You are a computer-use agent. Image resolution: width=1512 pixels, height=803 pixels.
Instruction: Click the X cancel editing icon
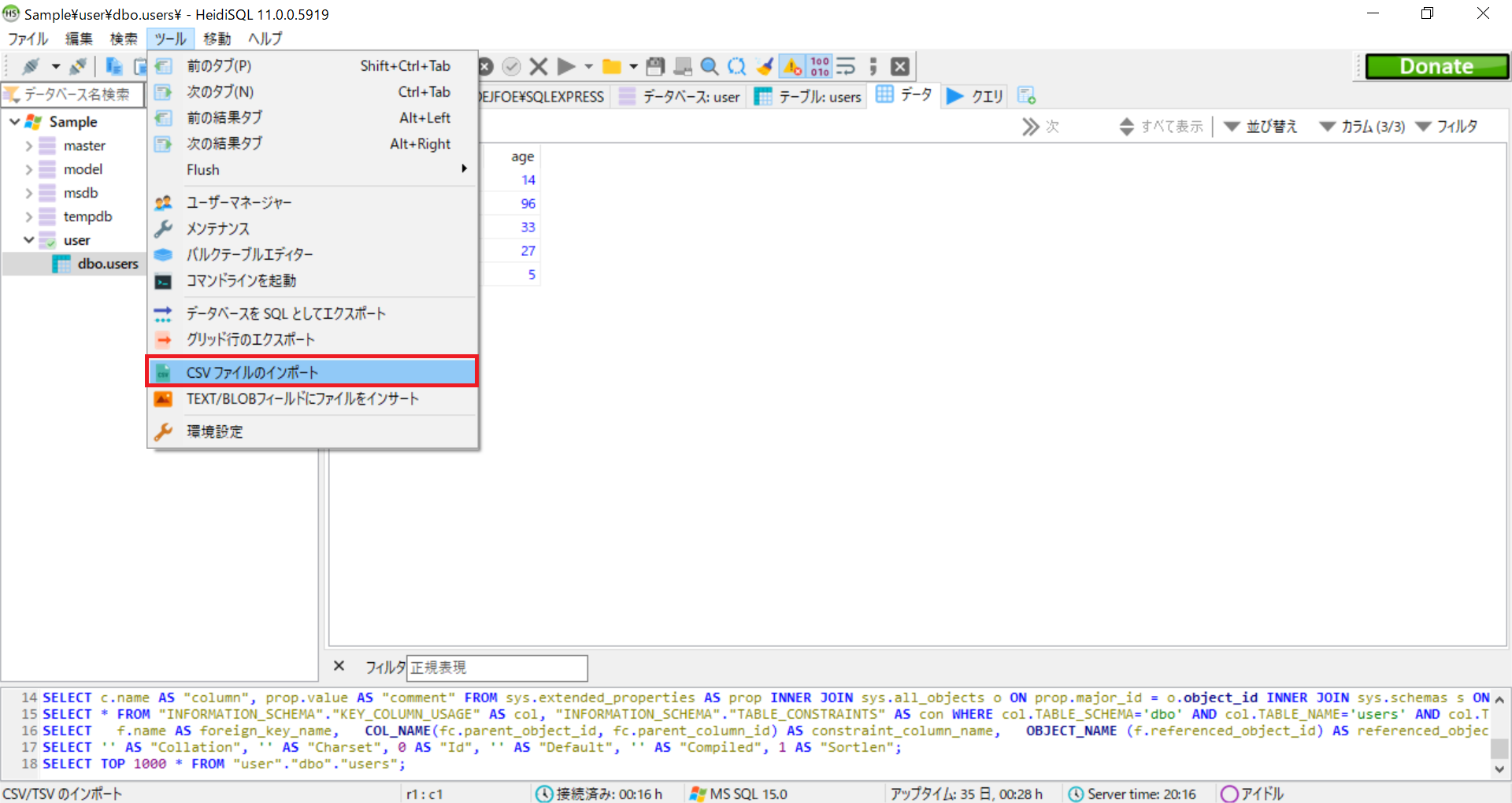(x=539, y=66)
